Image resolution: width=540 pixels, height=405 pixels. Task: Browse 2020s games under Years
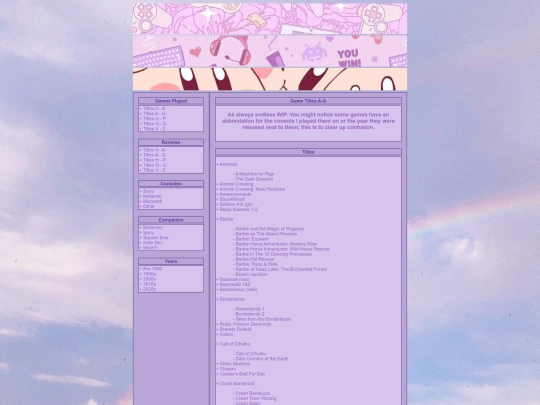coord(149,289)
